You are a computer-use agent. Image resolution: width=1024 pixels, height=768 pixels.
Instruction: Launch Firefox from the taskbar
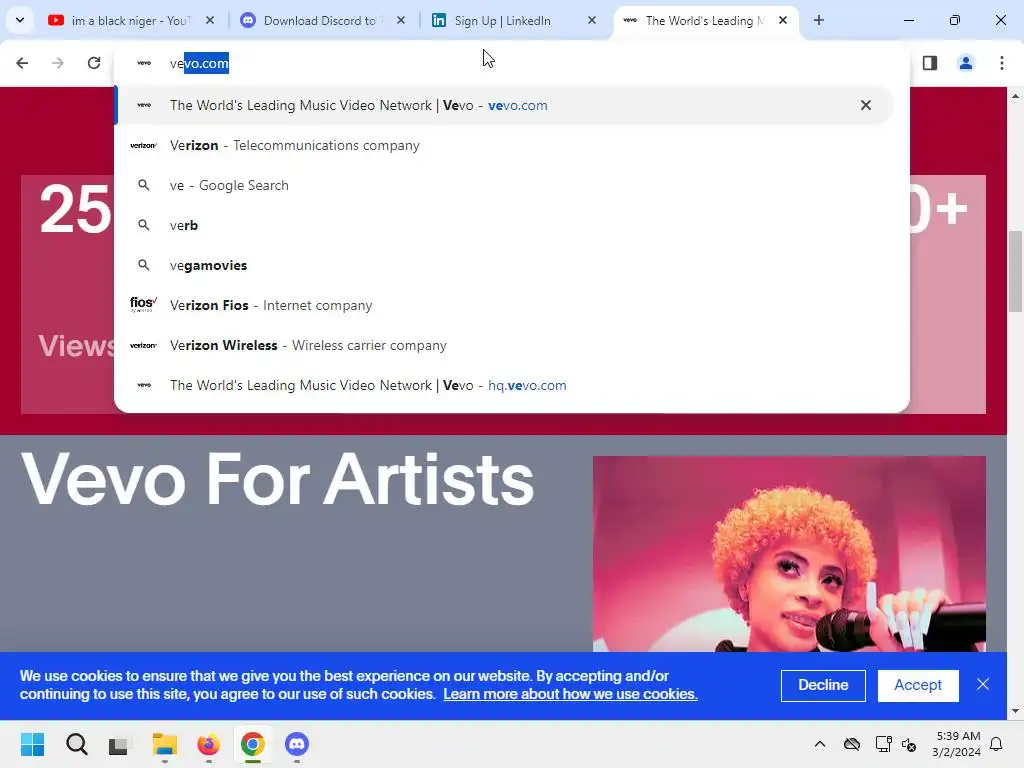[208, 744]
